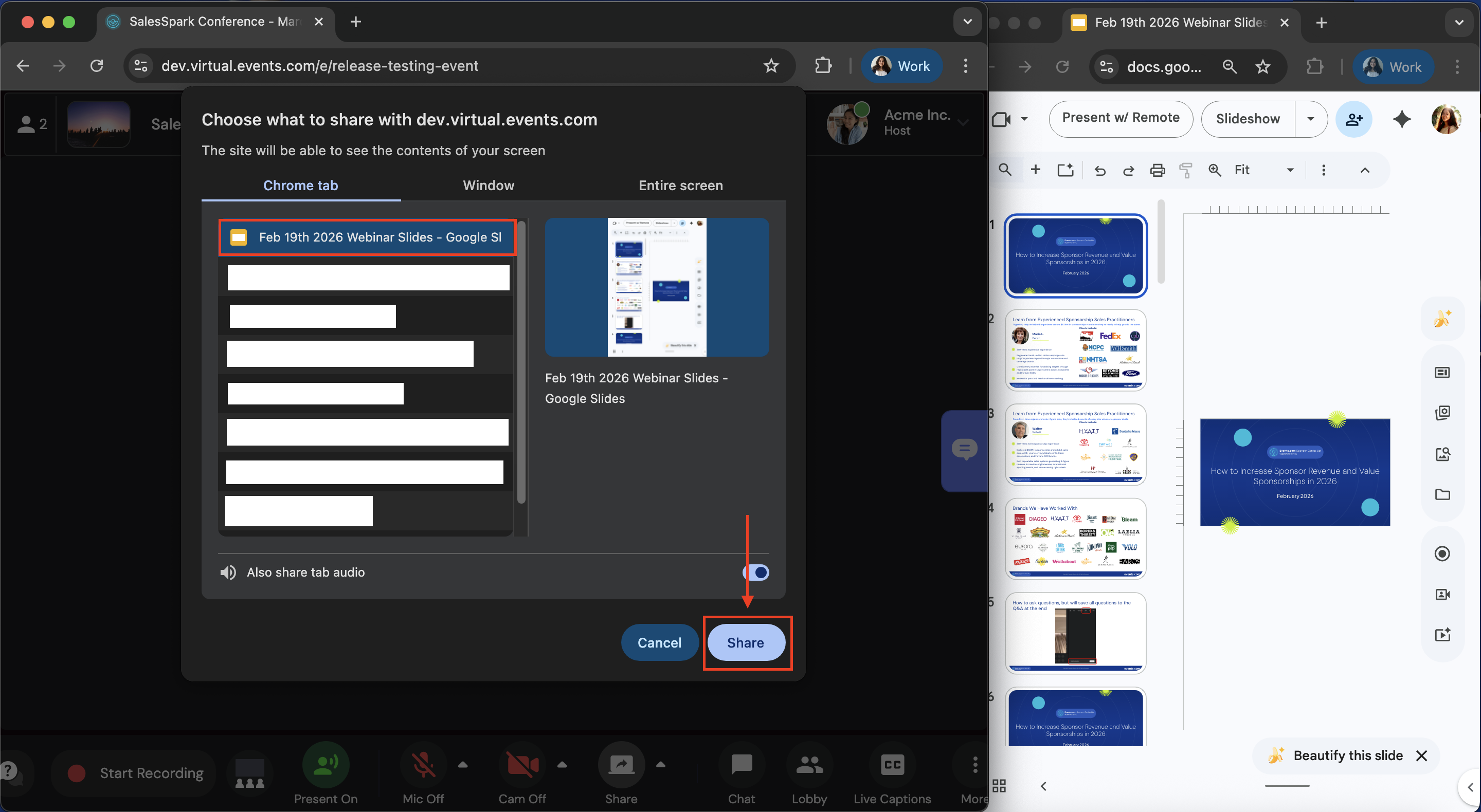Image resolution: width=1481 pixels, height=812 pixels.
Task: Click the Undo arrow in Slides toolbar
Action: (x=1099, y=170)
